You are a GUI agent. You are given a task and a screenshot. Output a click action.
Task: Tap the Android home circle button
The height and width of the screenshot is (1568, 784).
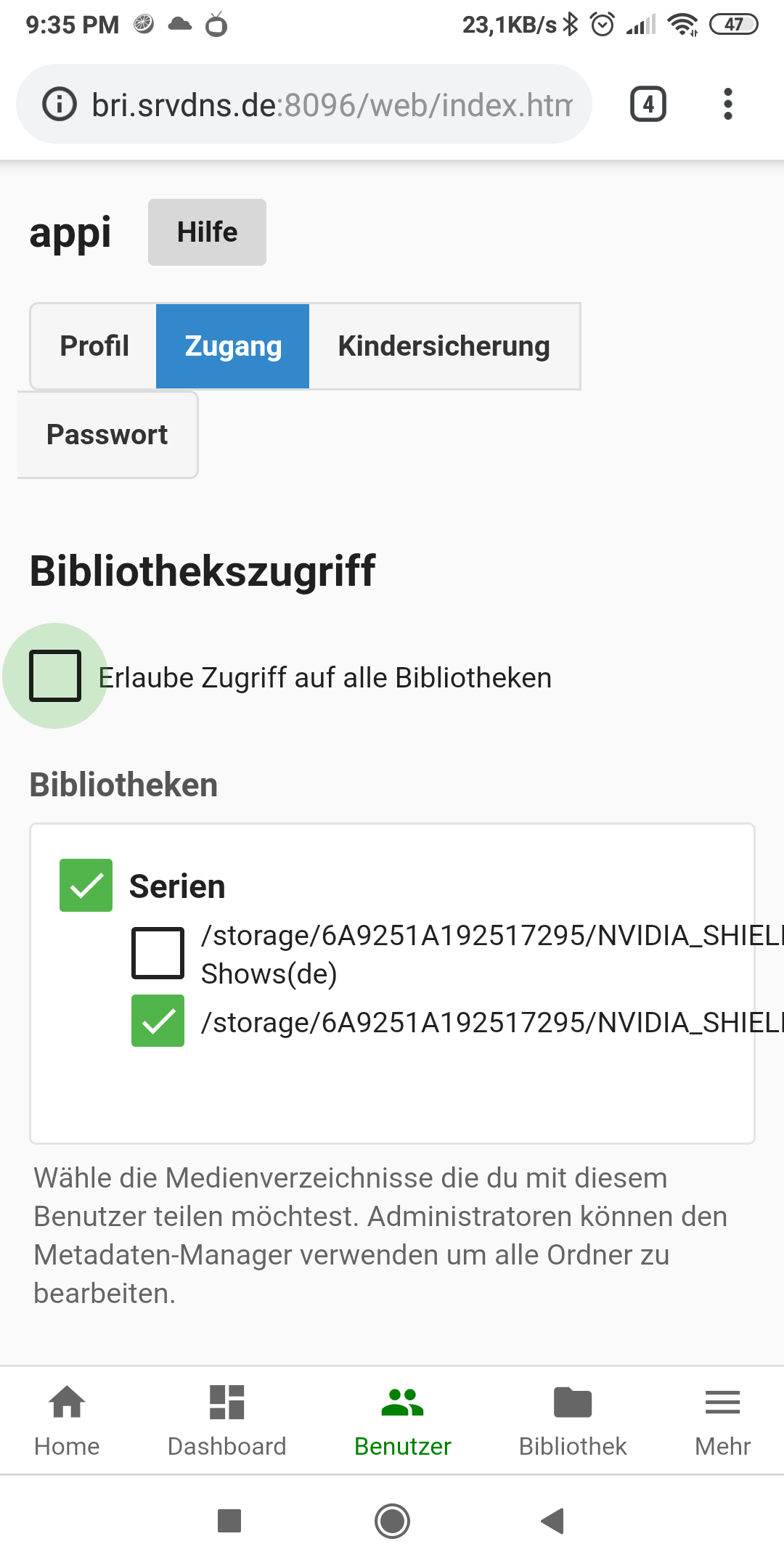(392, 1520)
